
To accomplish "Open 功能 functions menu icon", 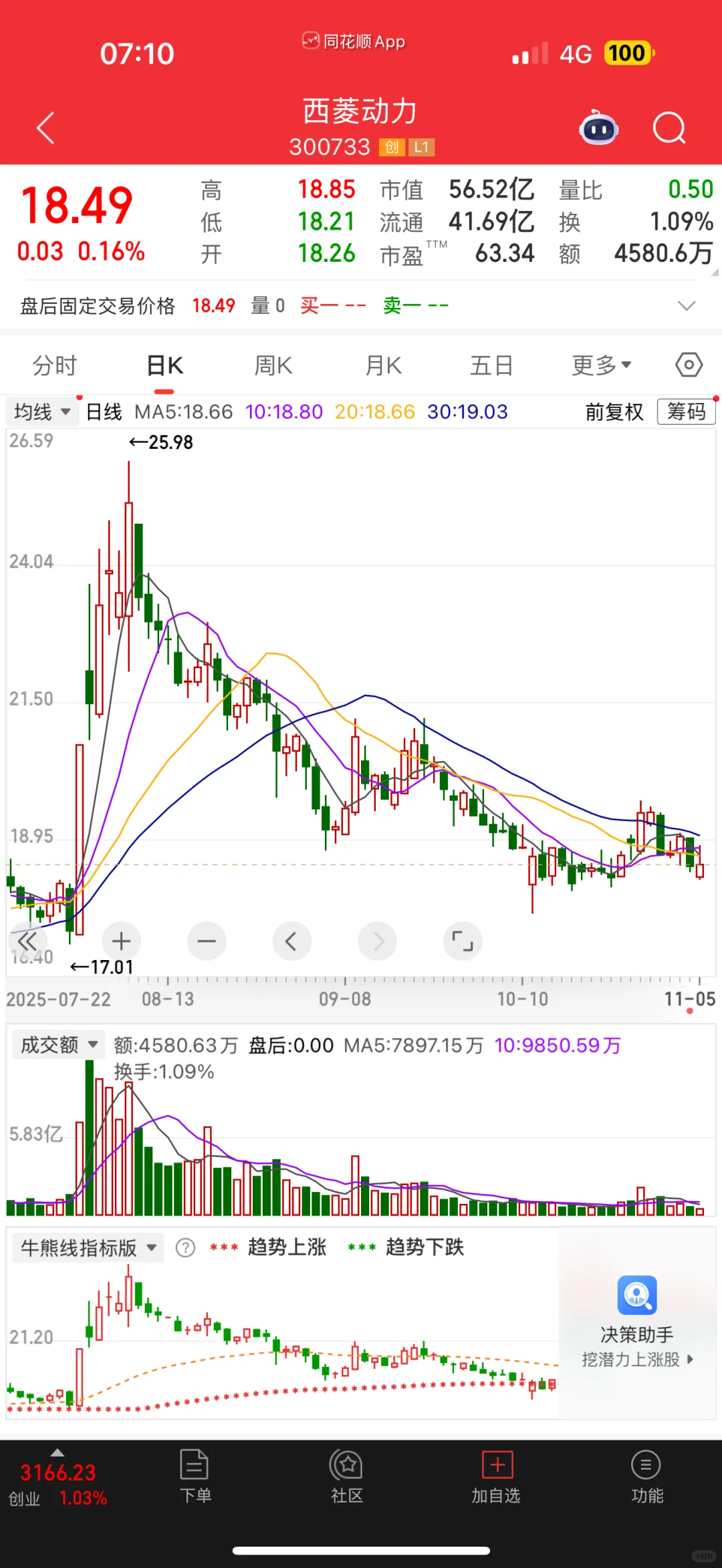I will coord(646,1464).
